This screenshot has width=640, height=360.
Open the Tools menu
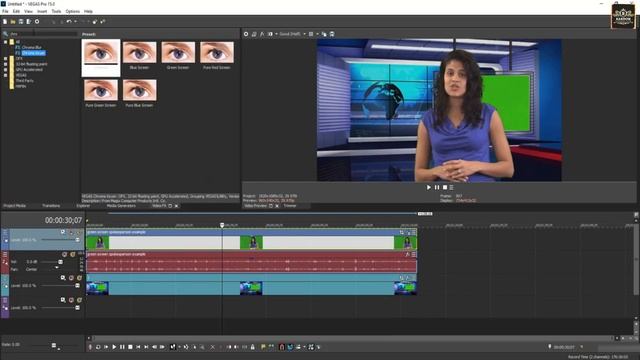(x=56, y=11)
